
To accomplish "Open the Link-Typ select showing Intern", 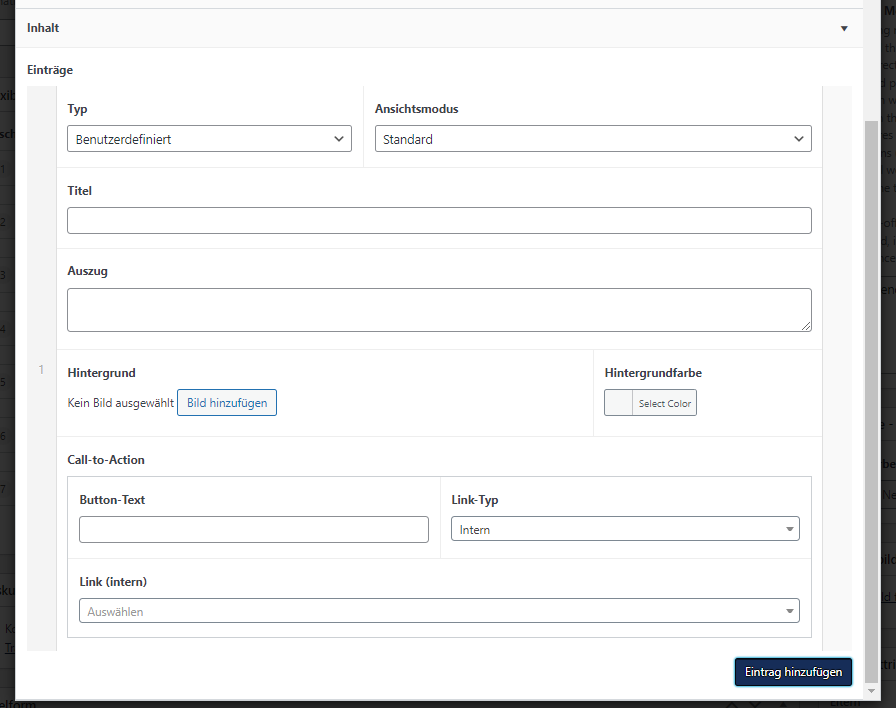I will (624, 529).
